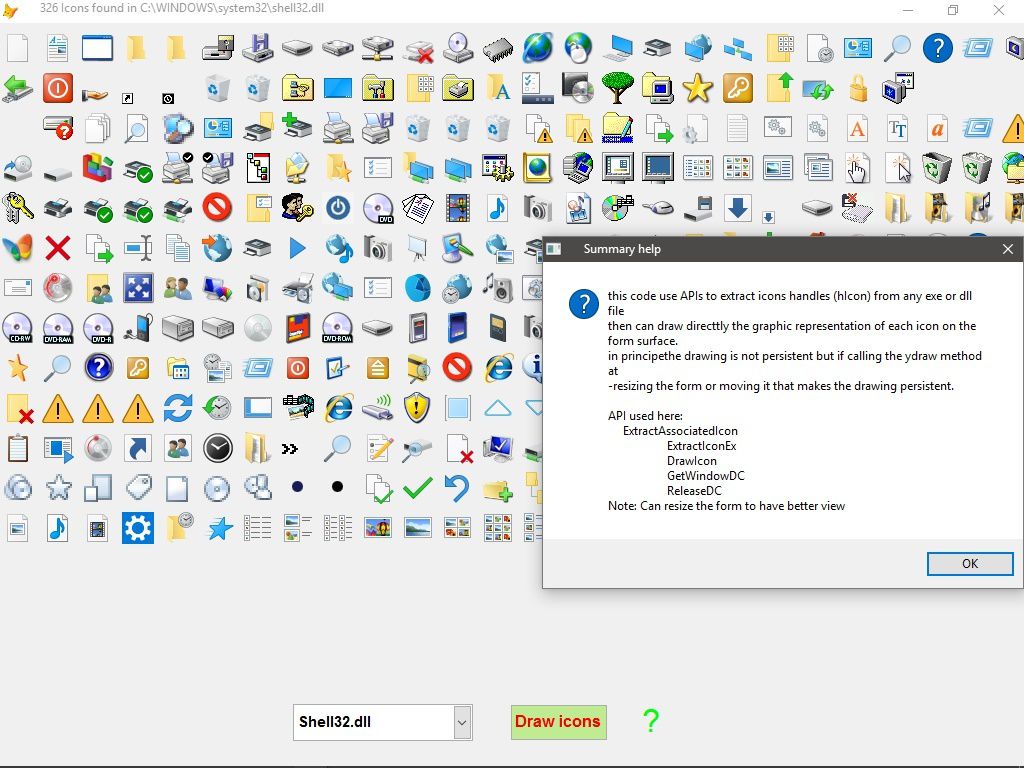Click the DrawIcon text in the dialog
This screenshot has width=1024, height=768.
coord(692,461)
